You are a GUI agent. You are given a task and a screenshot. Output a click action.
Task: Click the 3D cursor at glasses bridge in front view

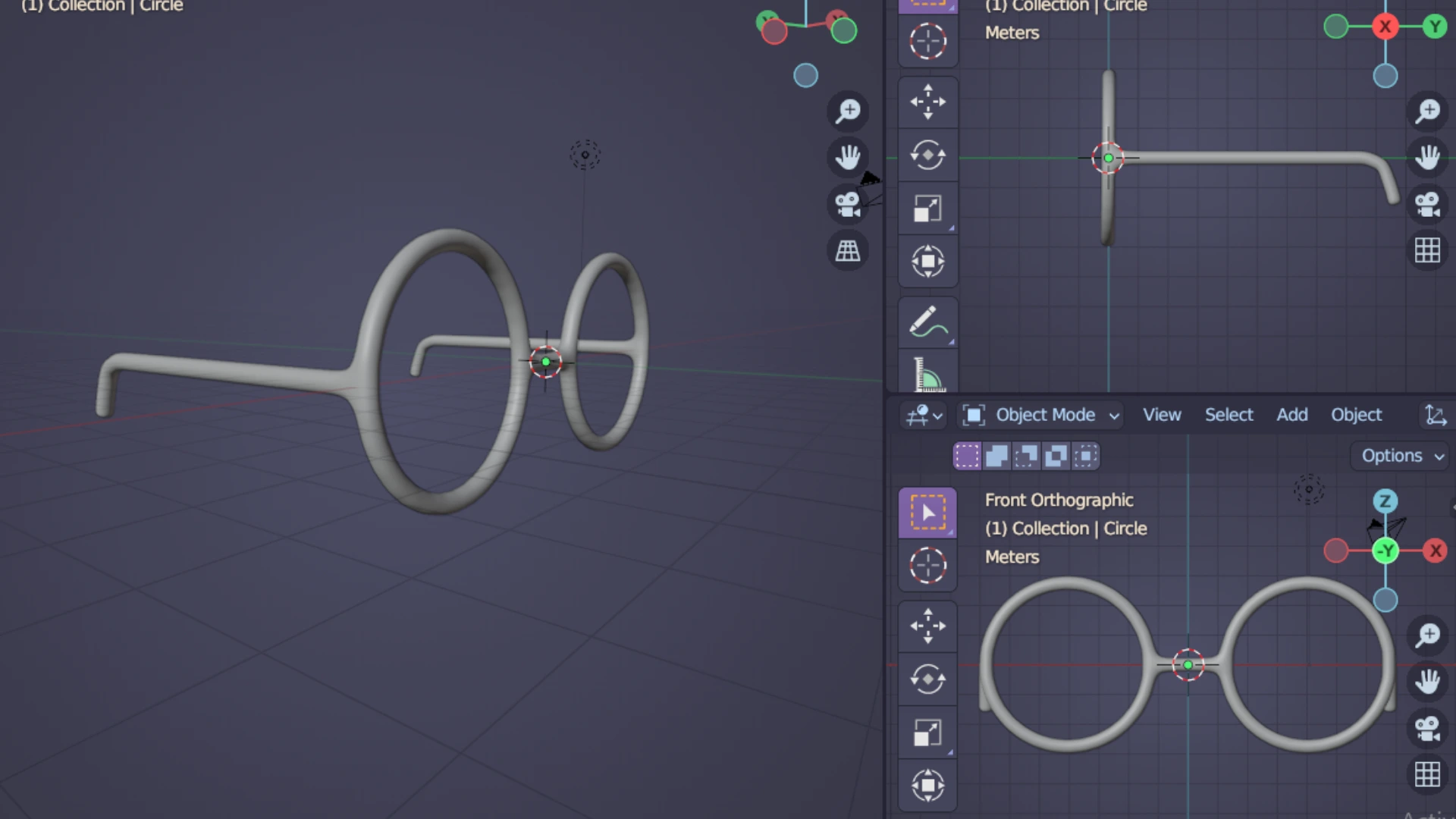coord(1188,665)
